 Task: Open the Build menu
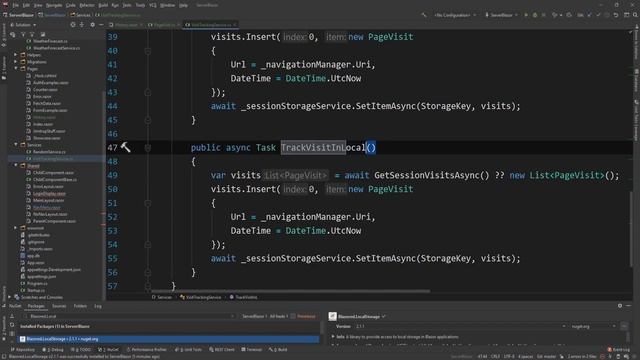click(x=103, y=5)
